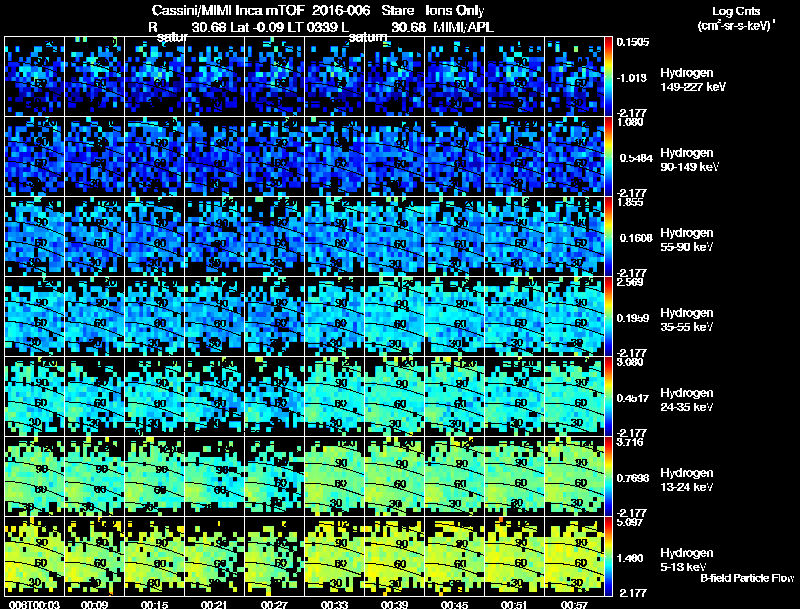This screenshot has height=609, width=800.
Task: Click the '00:15' time label
Action: click(x=155, y=604)
